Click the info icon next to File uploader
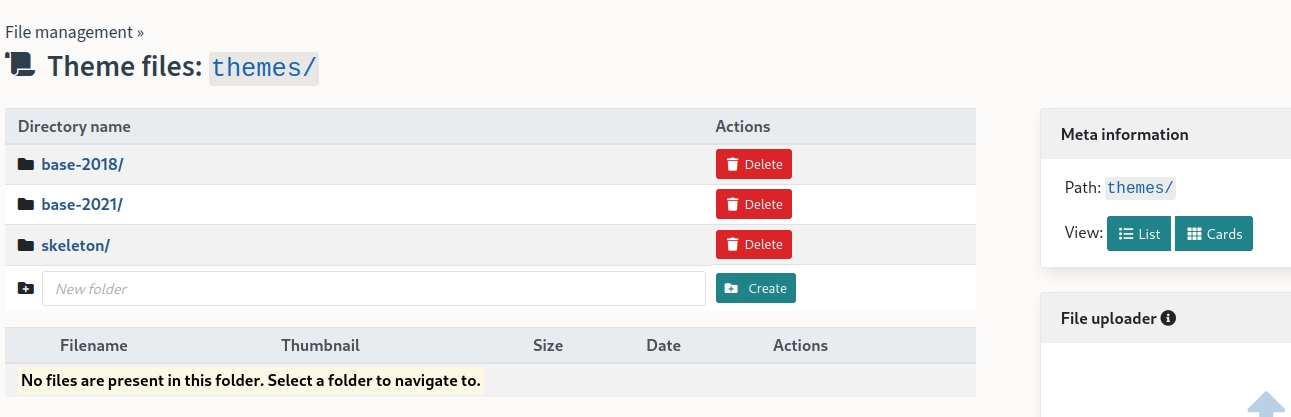This screenshot has width=1291, height=417. (1168, 318)
